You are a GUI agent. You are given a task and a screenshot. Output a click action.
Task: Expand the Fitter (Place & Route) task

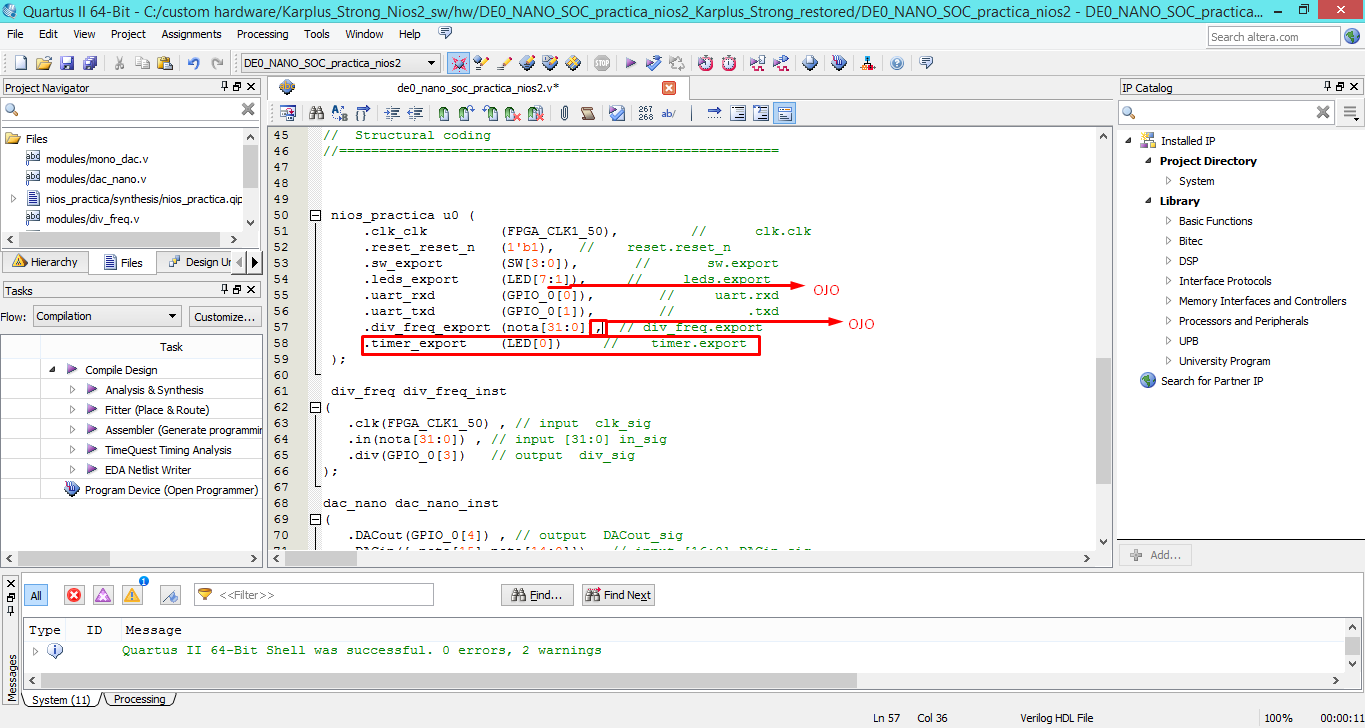coord(72,410)
